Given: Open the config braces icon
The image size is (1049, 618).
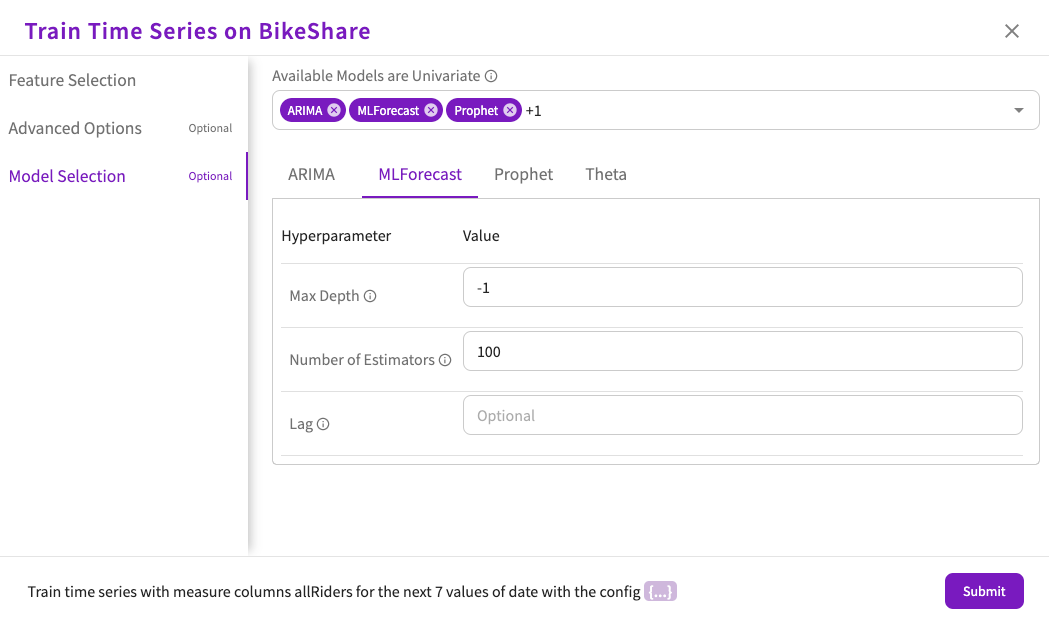Looking at the screenshot, I should tap(660, 591).
